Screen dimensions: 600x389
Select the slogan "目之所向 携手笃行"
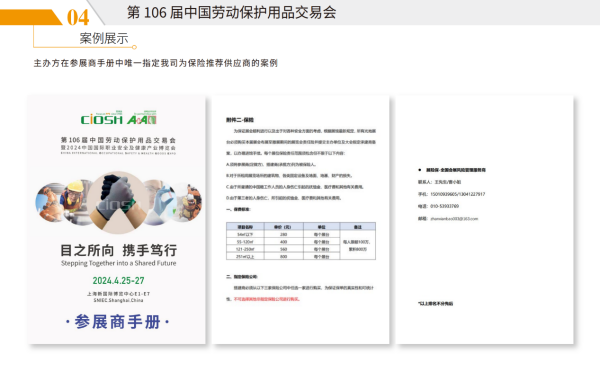[x=119, y=250]
